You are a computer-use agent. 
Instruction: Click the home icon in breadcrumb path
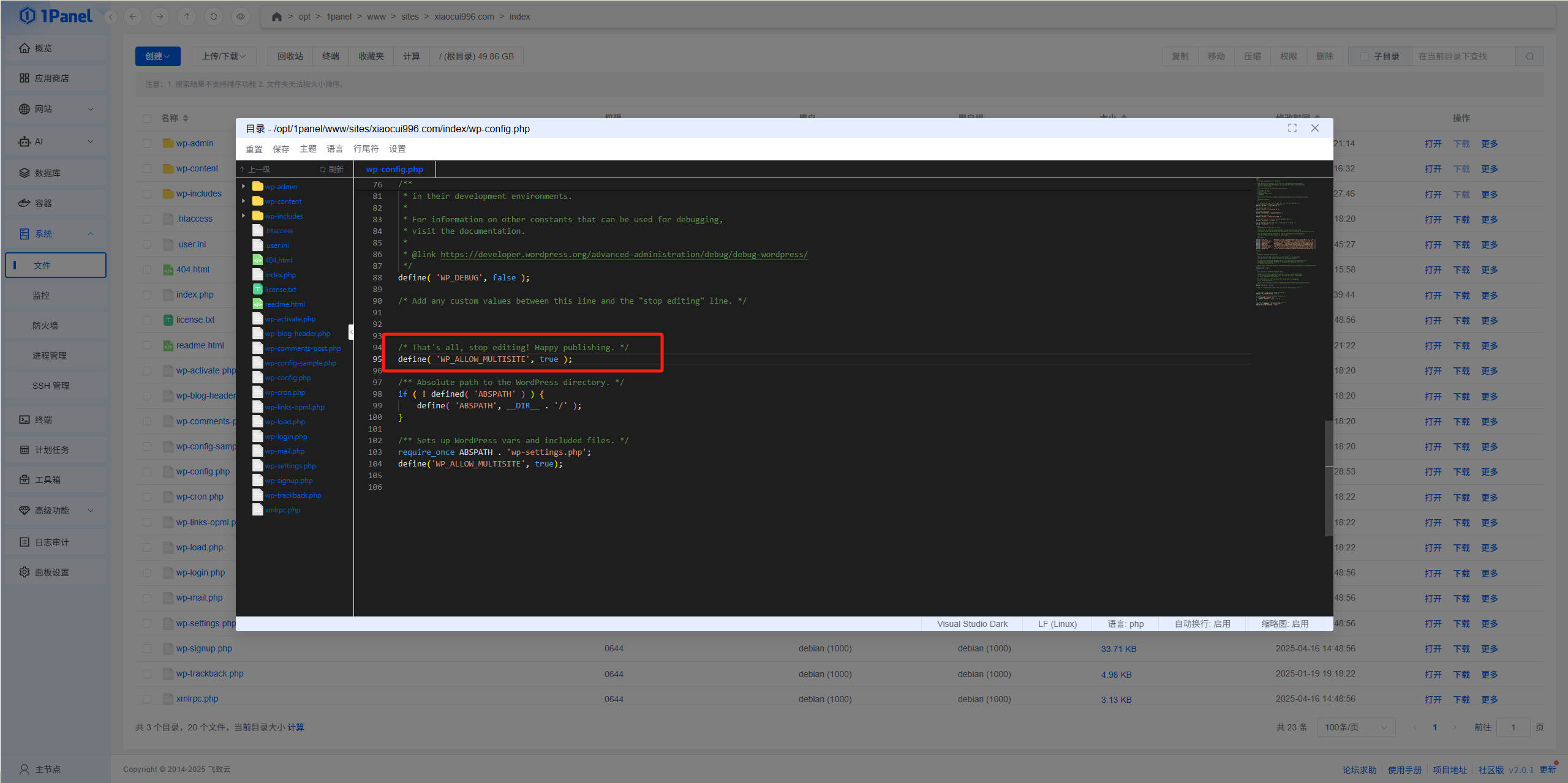click(x=277, y=17)
